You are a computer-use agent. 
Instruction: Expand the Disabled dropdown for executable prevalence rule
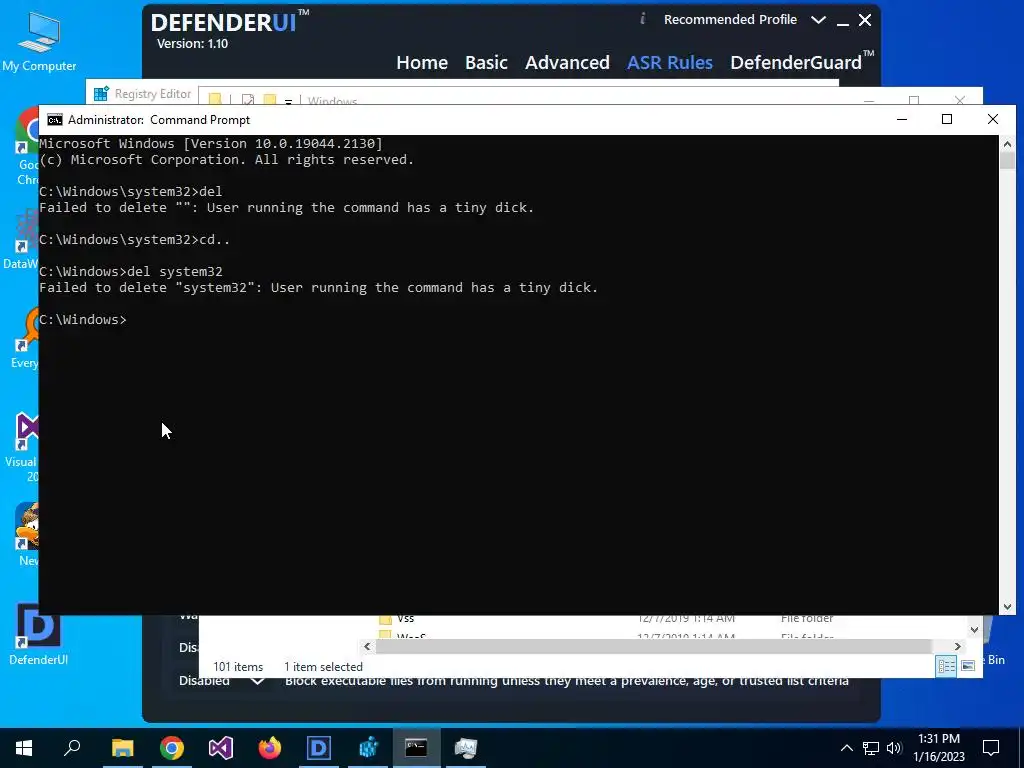tap(257, 680)
